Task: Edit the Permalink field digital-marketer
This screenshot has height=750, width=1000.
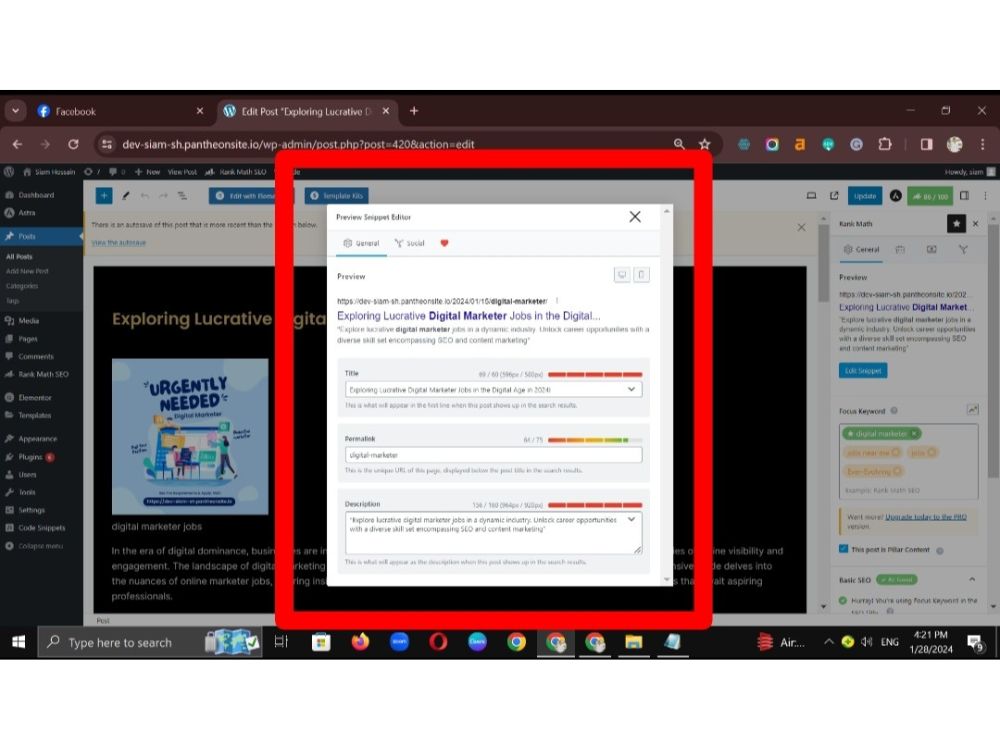Action: coord(493,455)
